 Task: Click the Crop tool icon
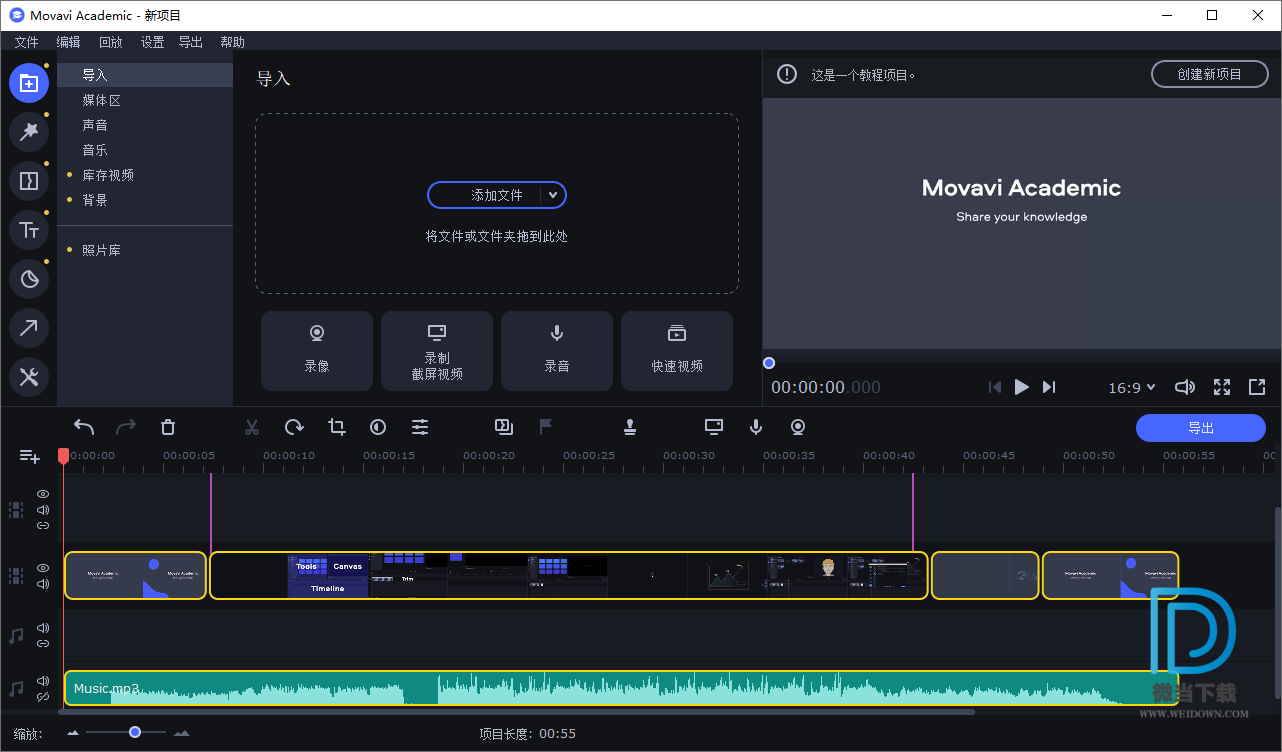click(336, 427)
